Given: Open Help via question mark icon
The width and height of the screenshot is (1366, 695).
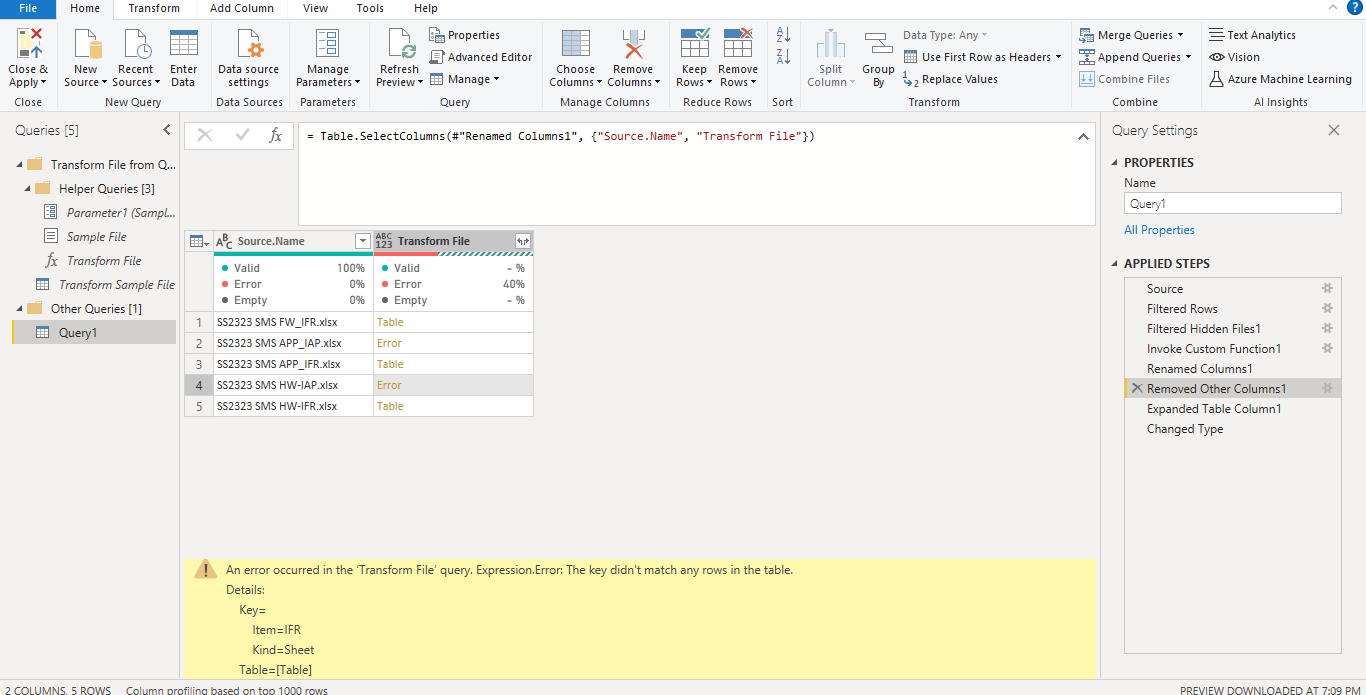Looking at the screenshot, I should [x=1354, y=8].
